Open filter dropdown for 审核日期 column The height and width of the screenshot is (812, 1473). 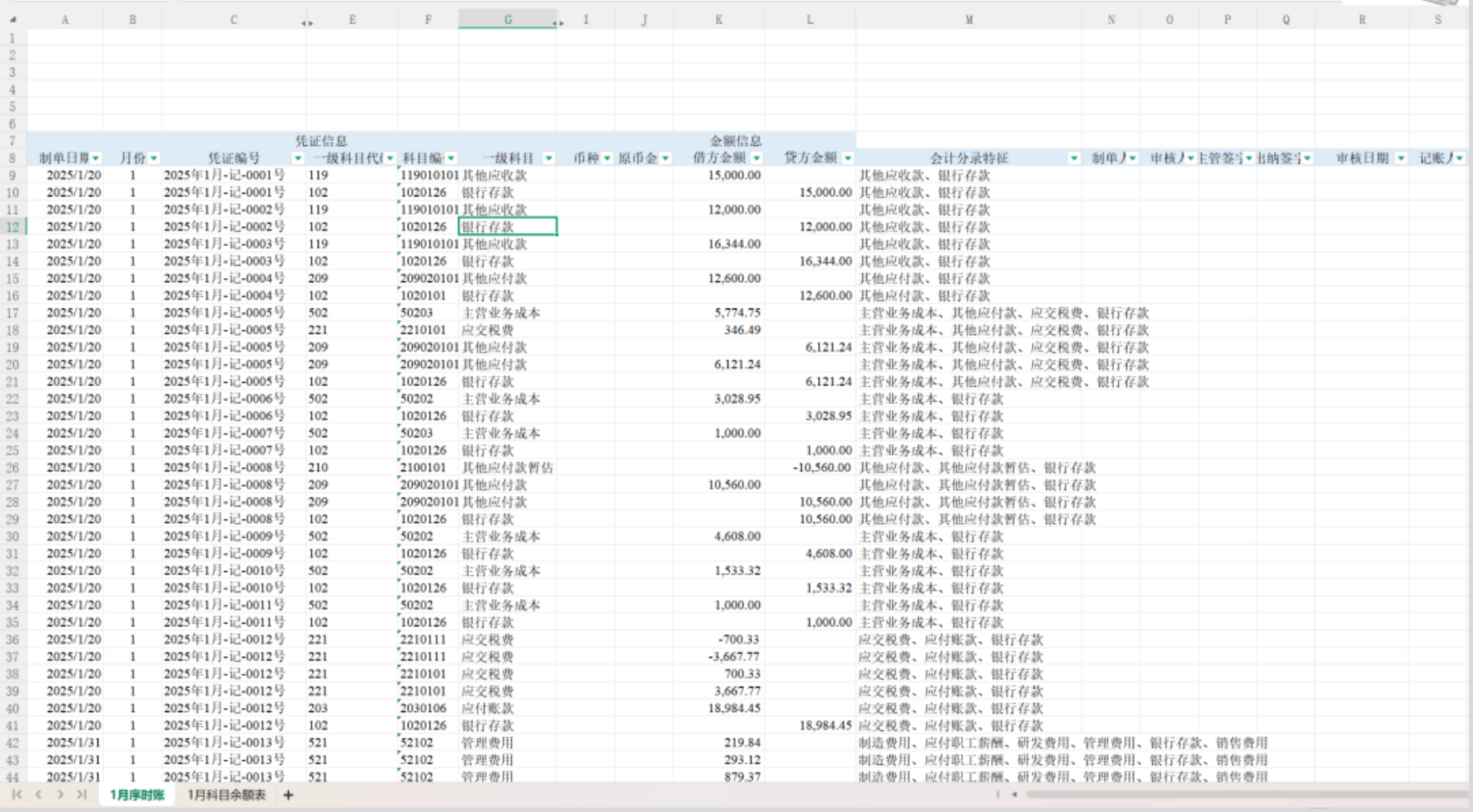1401,158
